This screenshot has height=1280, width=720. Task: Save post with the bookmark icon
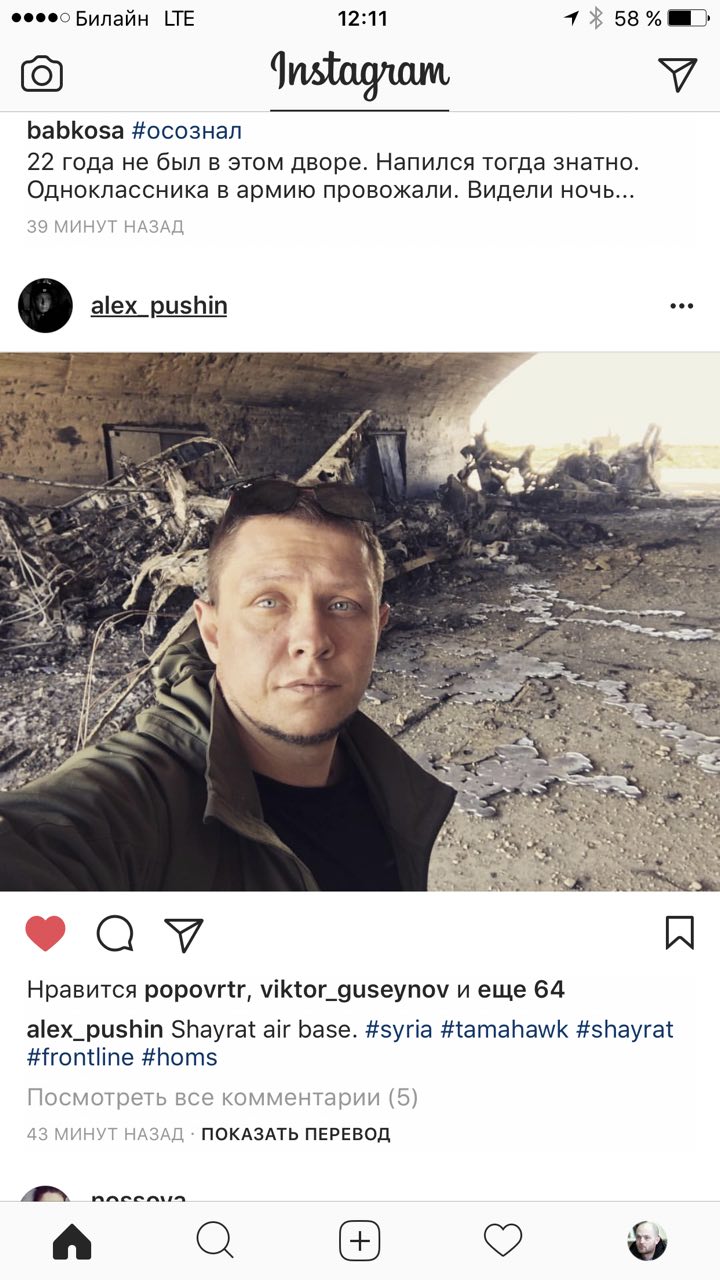pos(680,932)
